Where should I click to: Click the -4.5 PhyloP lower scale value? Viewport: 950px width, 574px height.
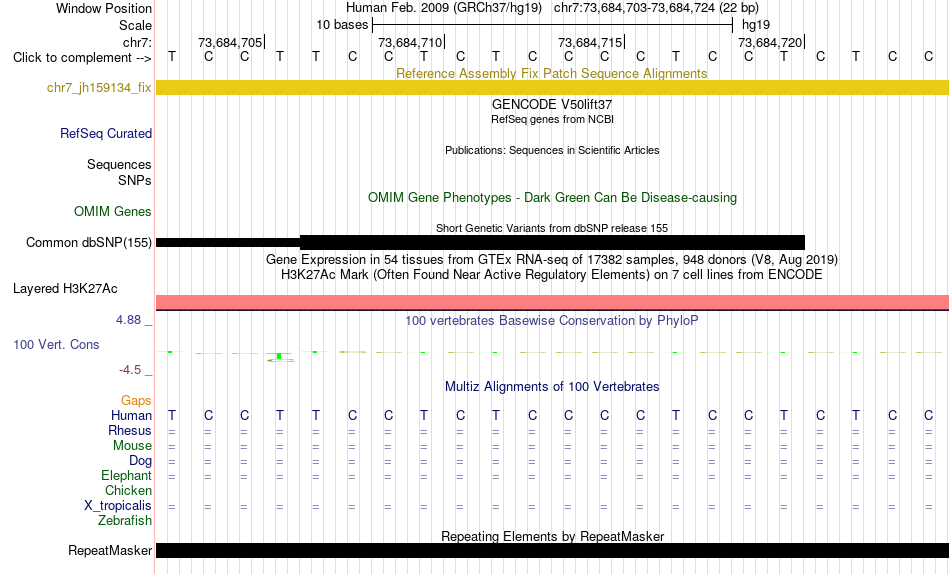(x=130, y=370)
